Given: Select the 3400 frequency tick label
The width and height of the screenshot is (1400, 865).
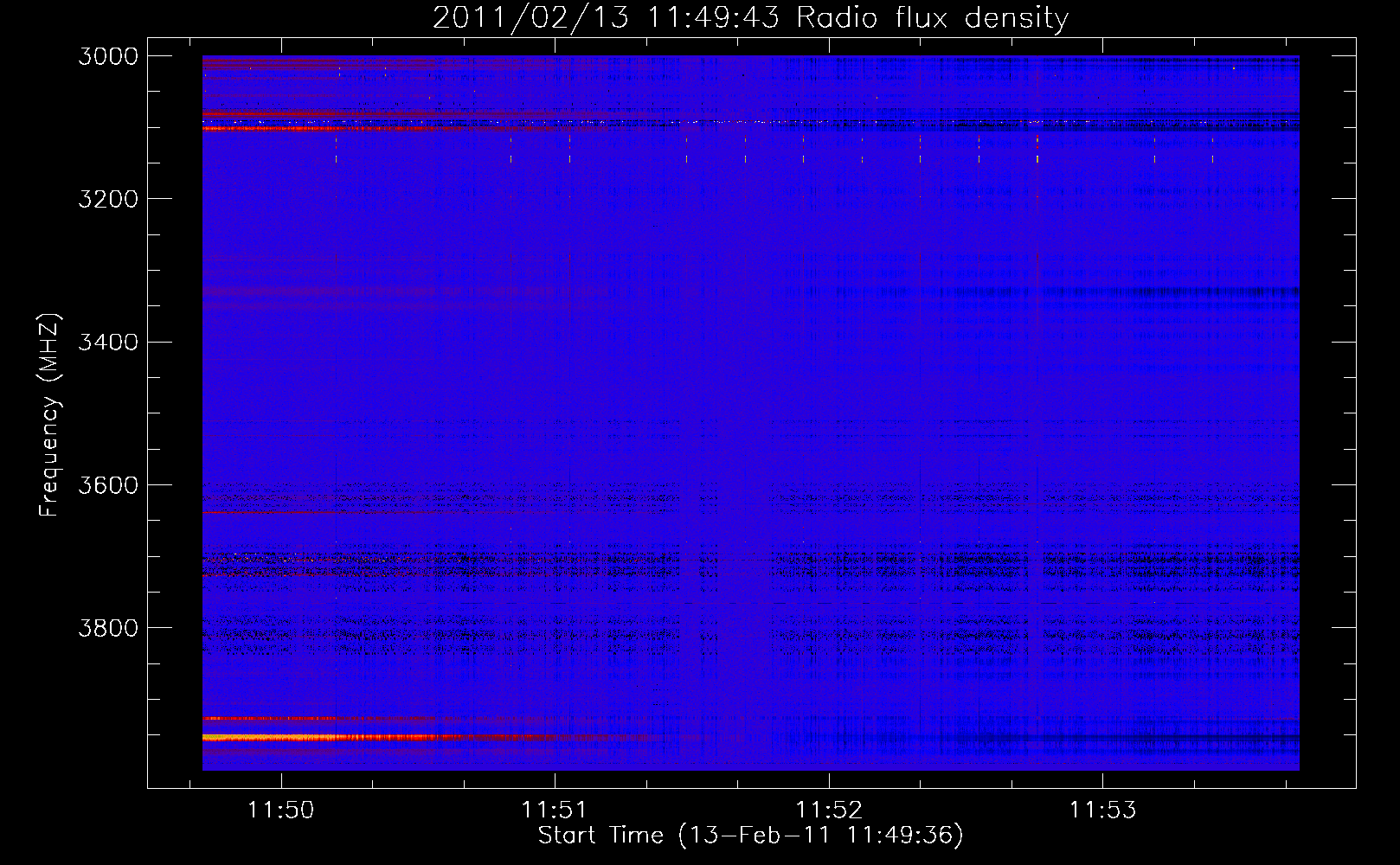Looking at the screenshot, I should (x=108, y=342).
